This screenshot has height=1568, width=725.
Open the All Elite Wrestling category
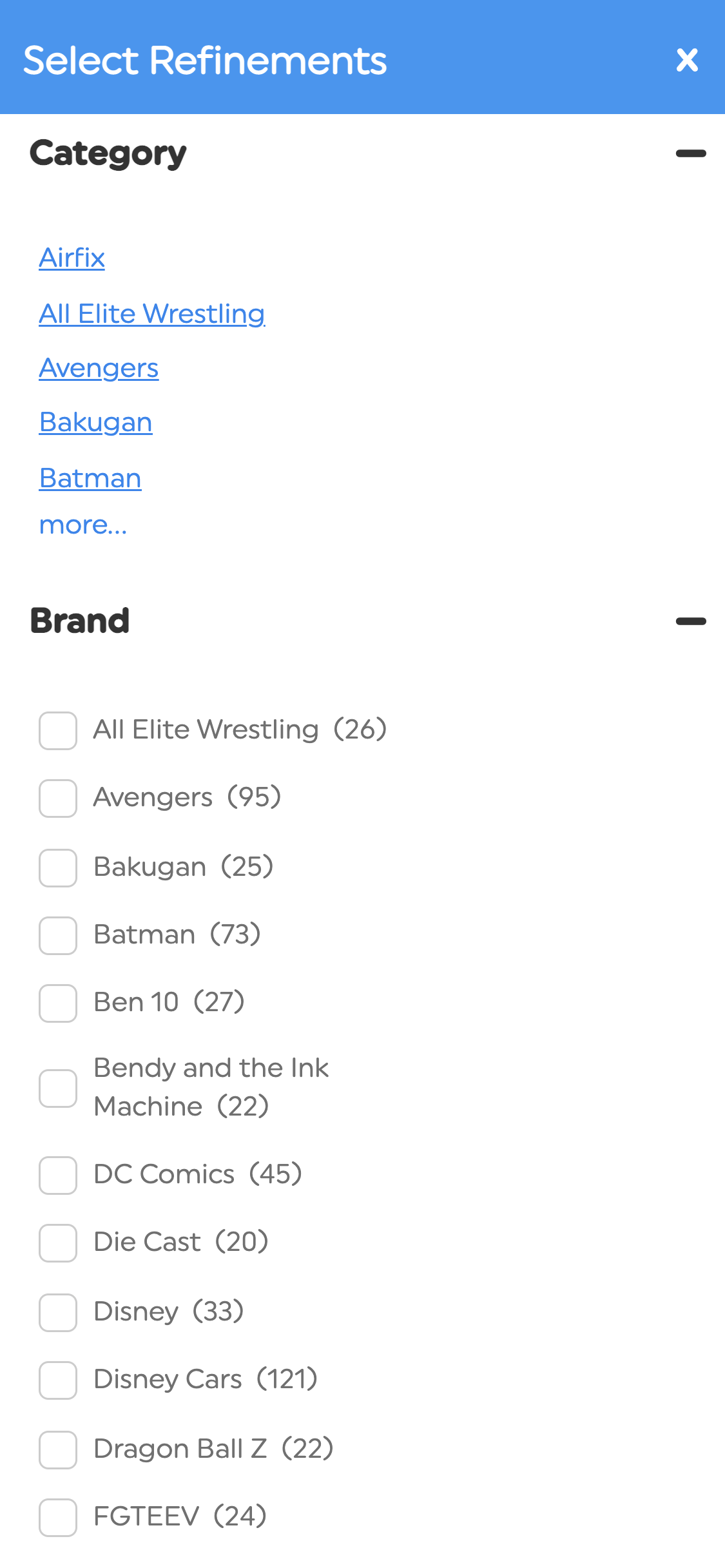(x=152, y=314)
